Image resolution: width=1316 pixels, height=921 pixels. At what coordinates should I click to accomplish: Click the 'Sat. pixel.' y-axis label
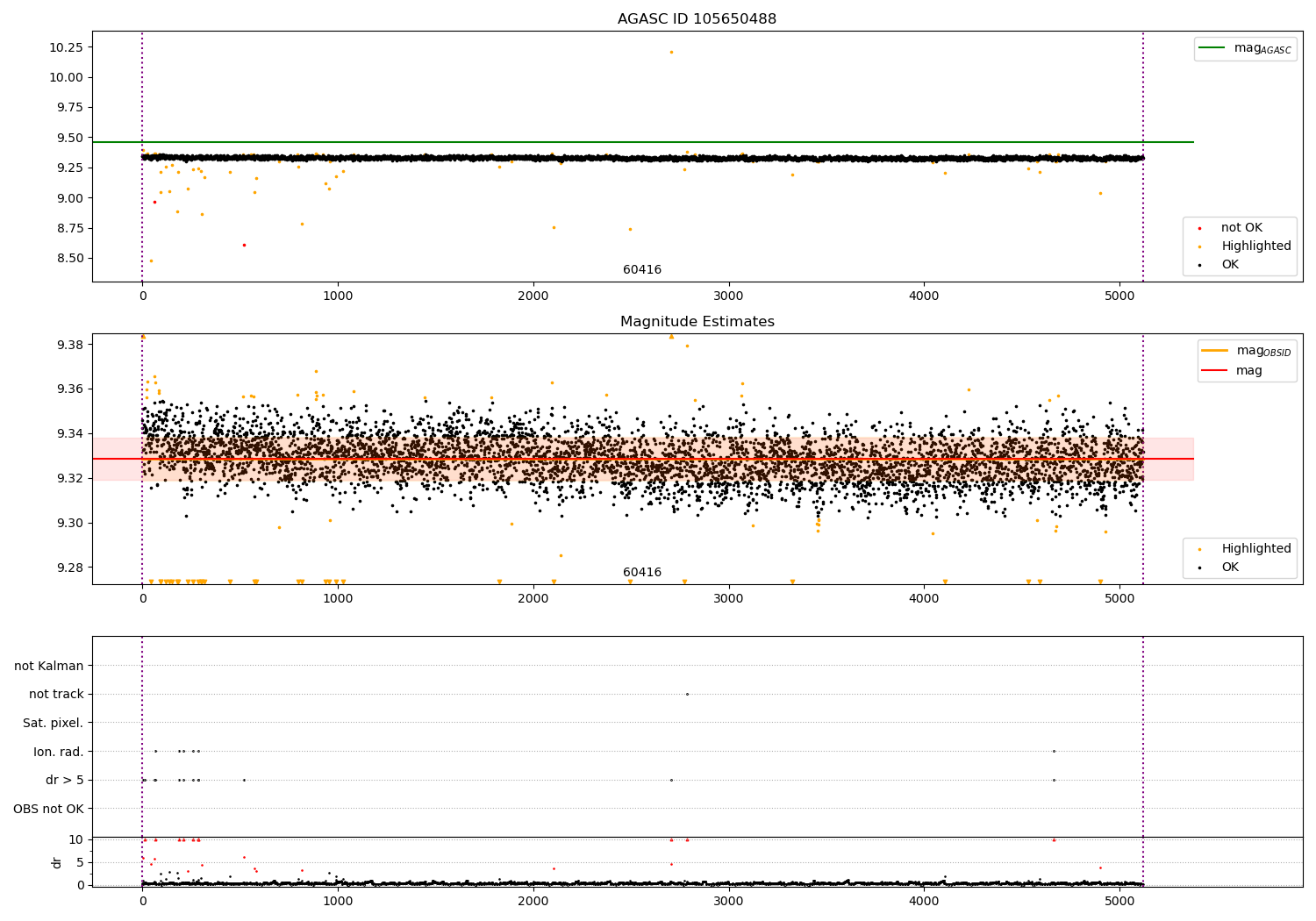coord(53,723)
